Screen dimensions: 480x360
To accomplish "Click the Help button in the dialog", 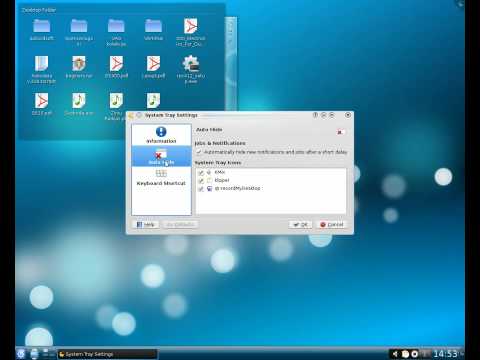I will [x=146, y=225].
